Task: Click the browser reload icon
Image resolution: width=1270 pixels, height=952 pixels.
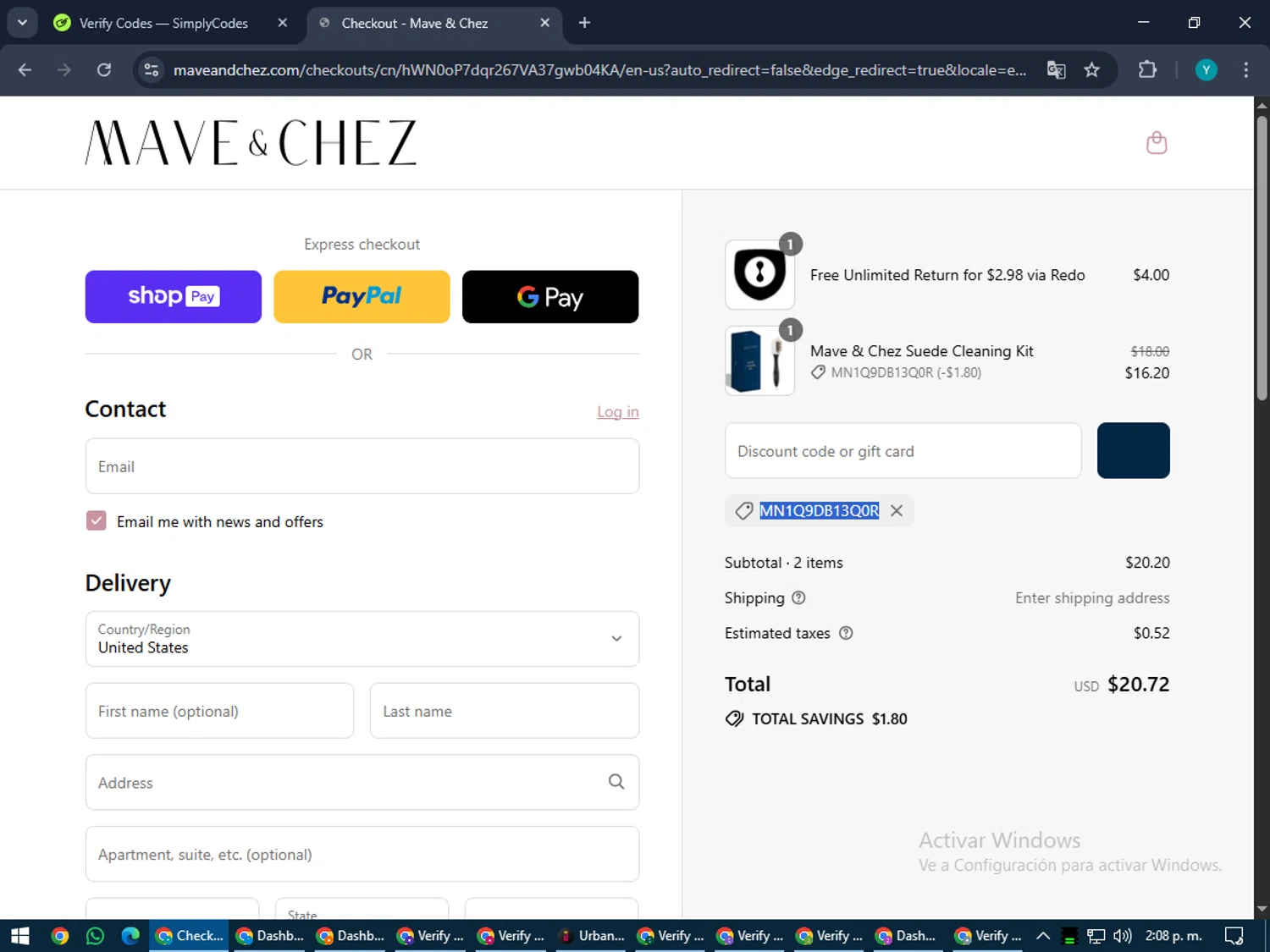Action: [x=104, y=70]
